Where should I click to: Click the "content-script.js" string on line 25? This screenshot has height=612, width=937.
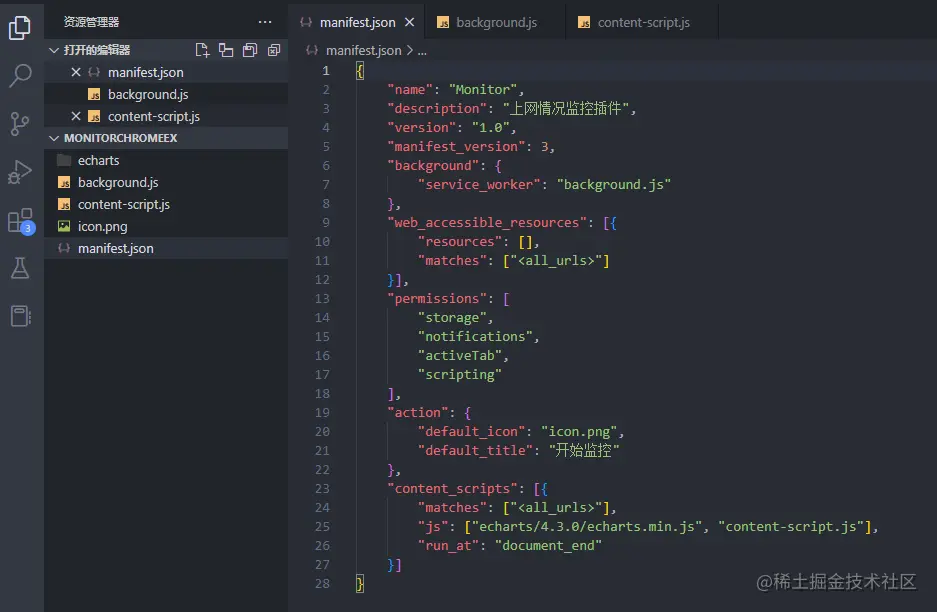[791, 527]
